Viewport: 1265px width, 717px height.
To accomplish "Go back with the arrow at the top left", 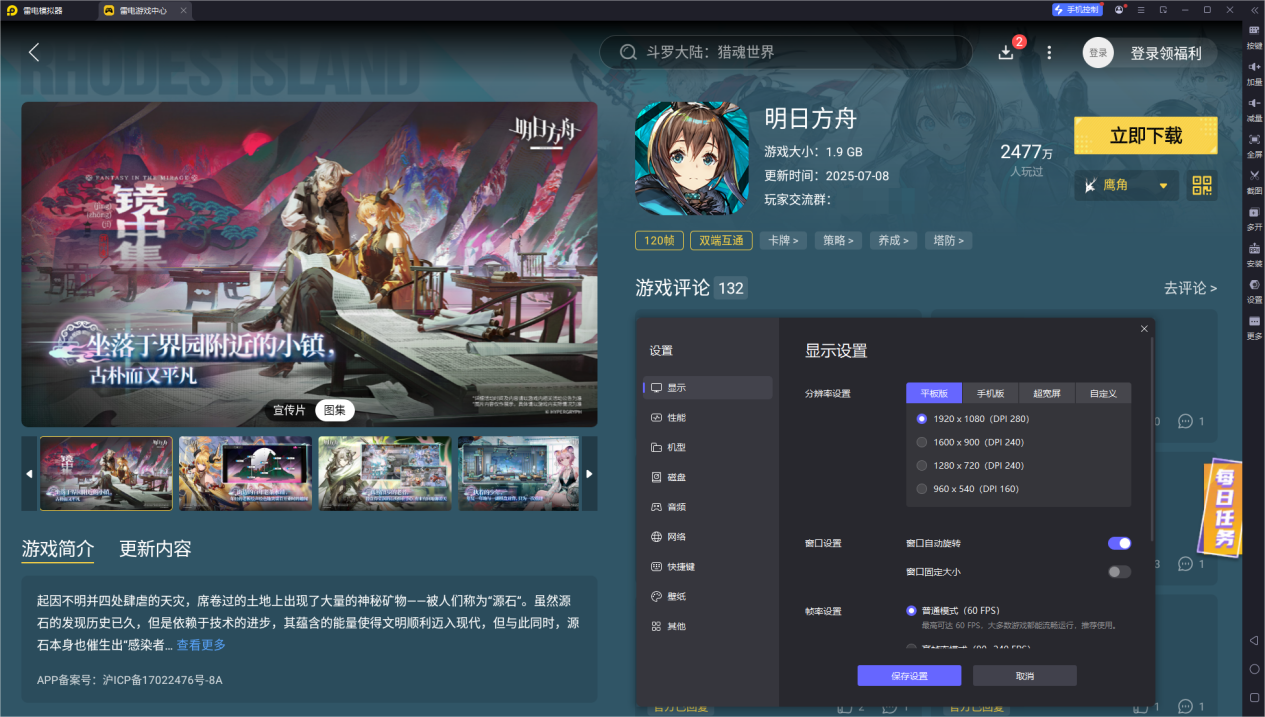I will (x=34, y=52).
